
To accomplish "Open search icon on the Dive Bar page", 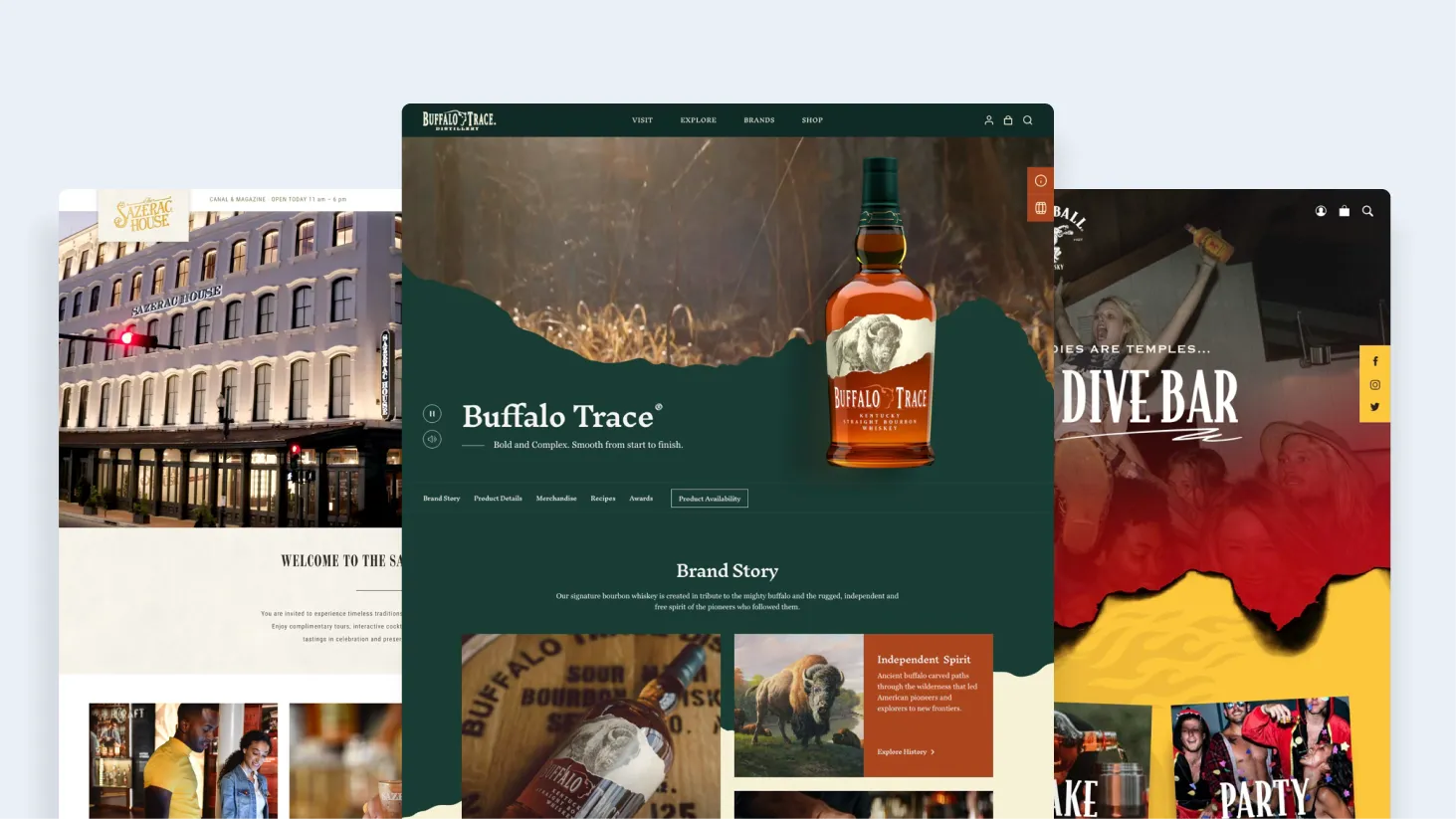I will [1367, 211].
